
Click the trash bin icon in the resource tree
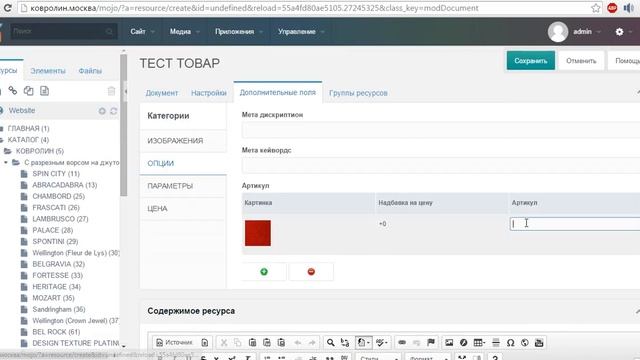(x=111, y=91)
